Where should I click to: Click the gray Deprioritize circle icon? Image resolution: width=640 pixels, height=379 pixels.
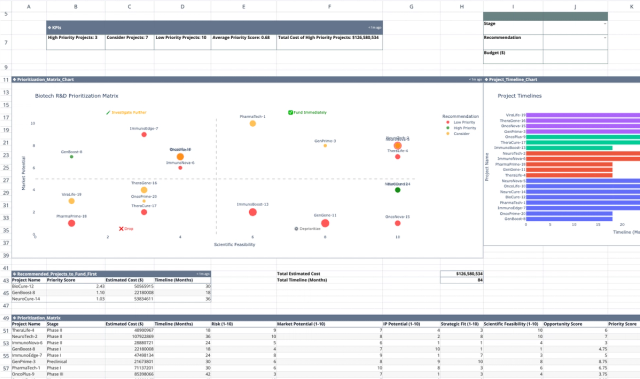[296, 229]
